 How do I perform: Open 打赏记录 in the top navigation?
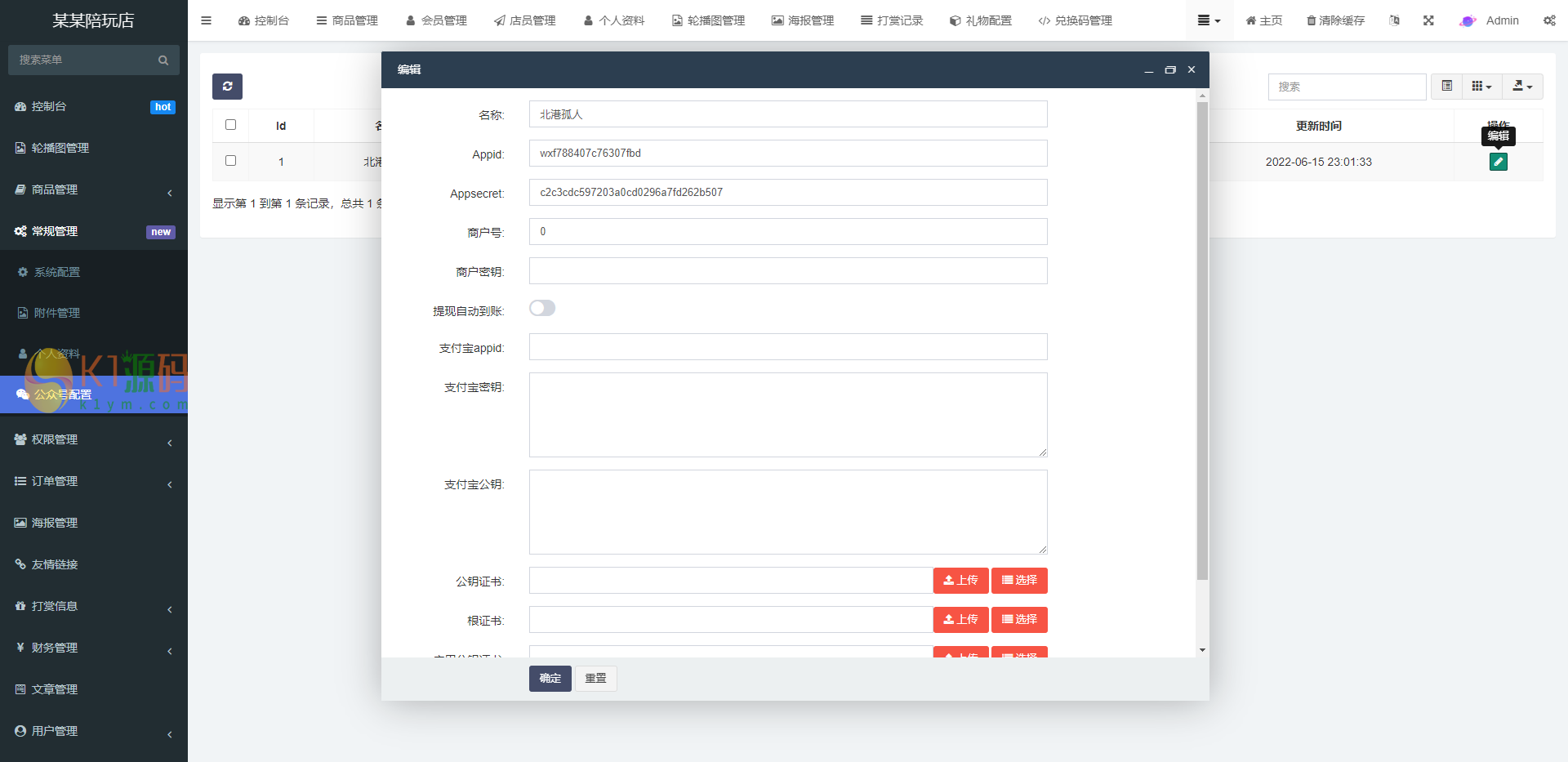coord(892,20)
